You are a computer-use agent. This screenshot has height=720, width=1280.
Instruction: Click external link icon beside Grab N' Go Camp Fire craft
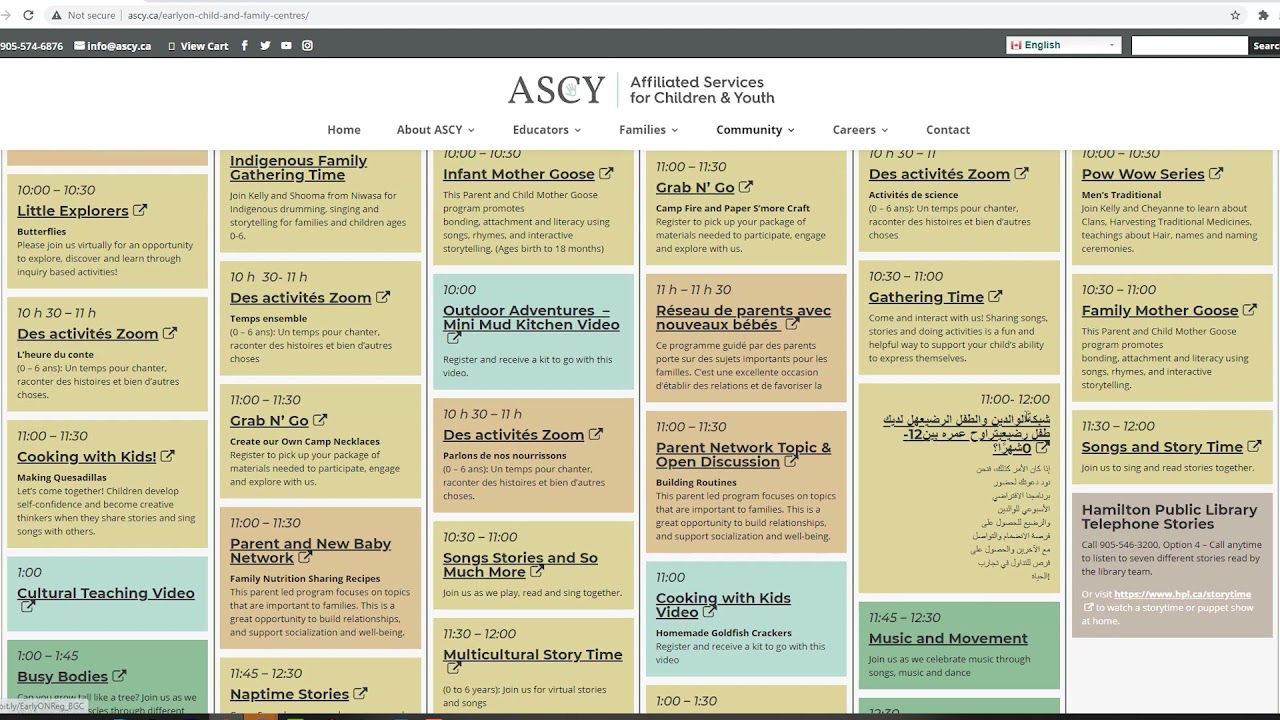pyautogui.click(x=746, y=187)
